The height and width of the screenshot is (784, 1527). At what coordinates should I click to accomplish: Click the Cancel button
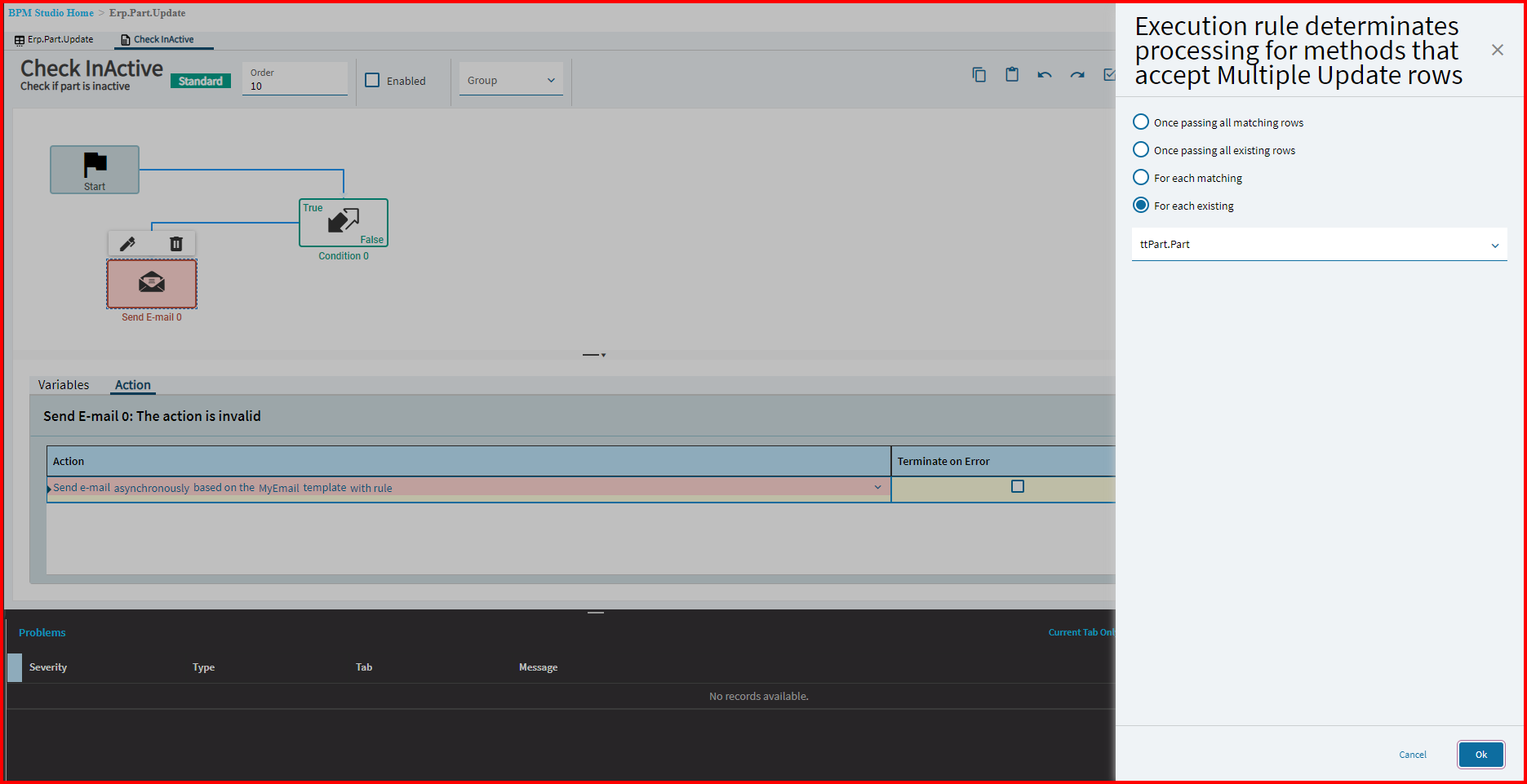pyautogui.click(x=1413, y=755)
